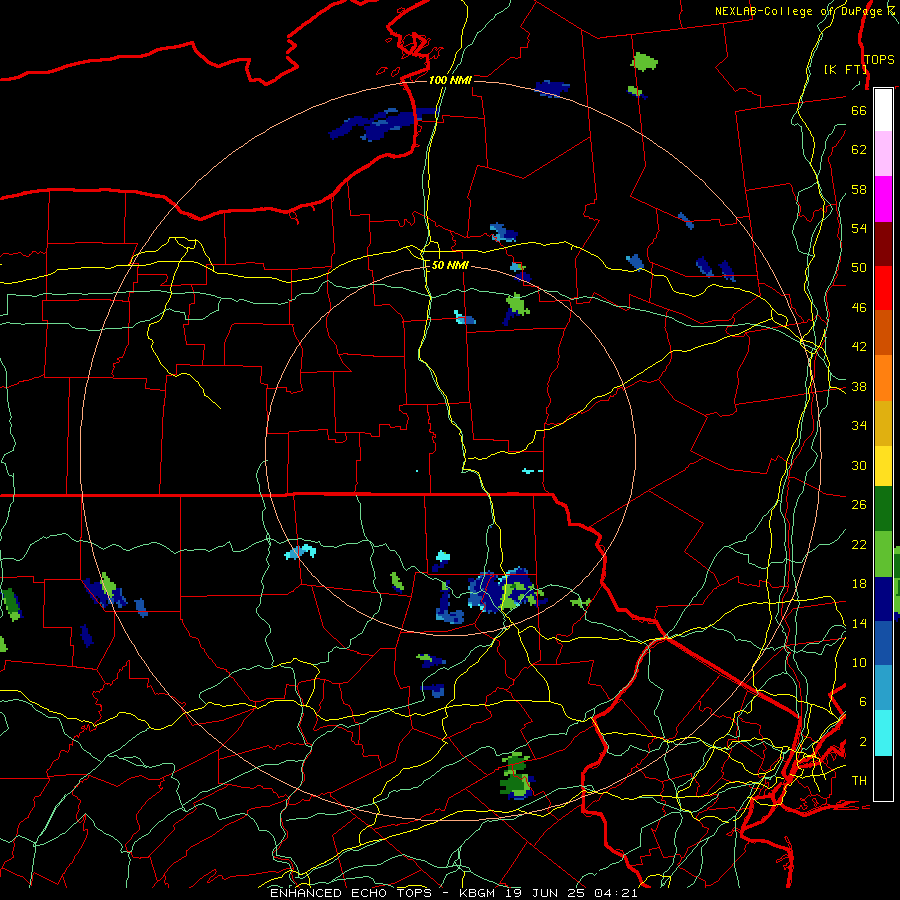Click the legend value "38"
Image resolution: width=900 pixels, height=900 pixels.
click(859, 386)
